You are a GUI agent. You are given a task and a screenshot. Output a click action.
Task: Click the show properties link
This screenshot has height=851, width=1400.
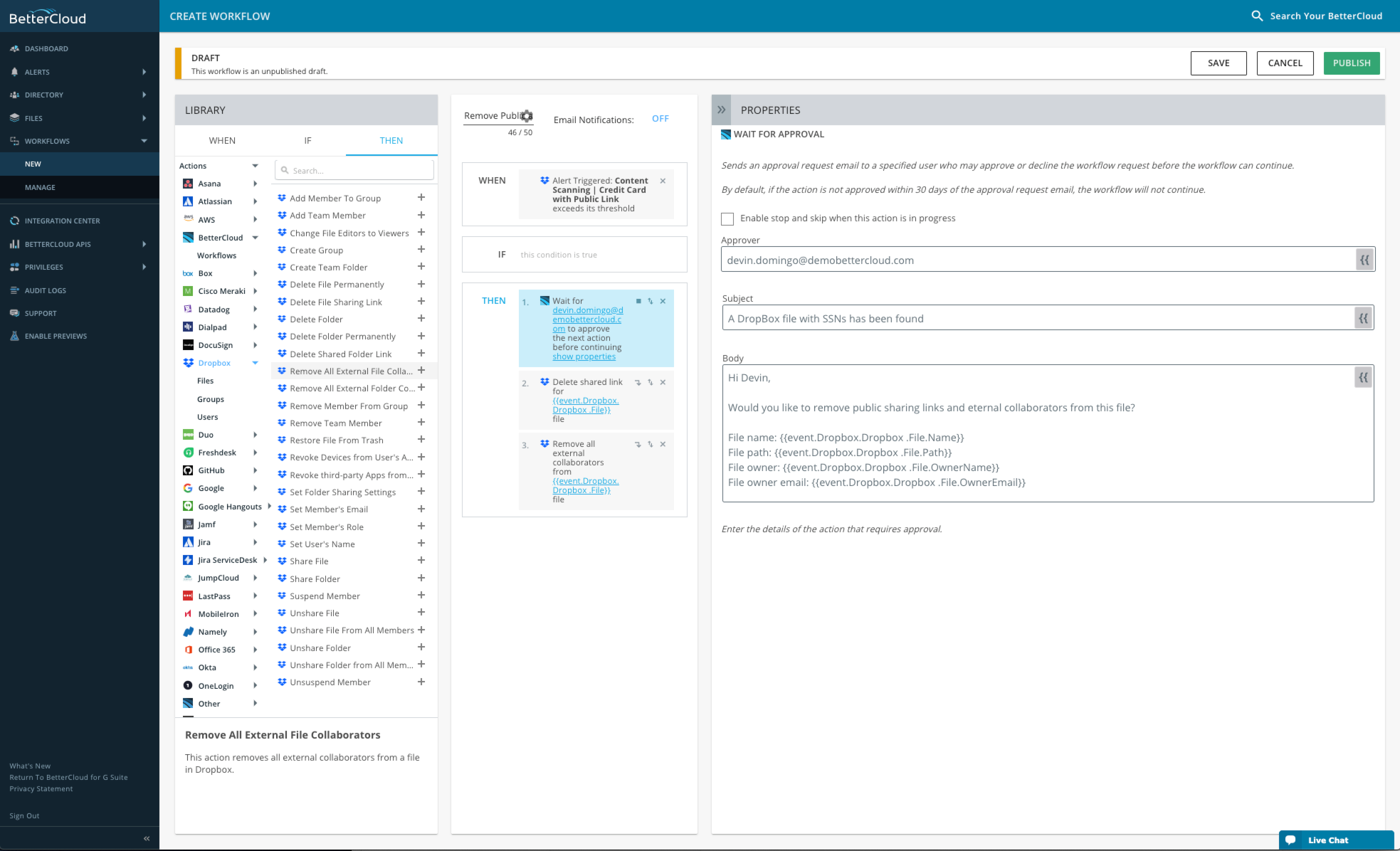pyautogui.click(x=584, y=356)
